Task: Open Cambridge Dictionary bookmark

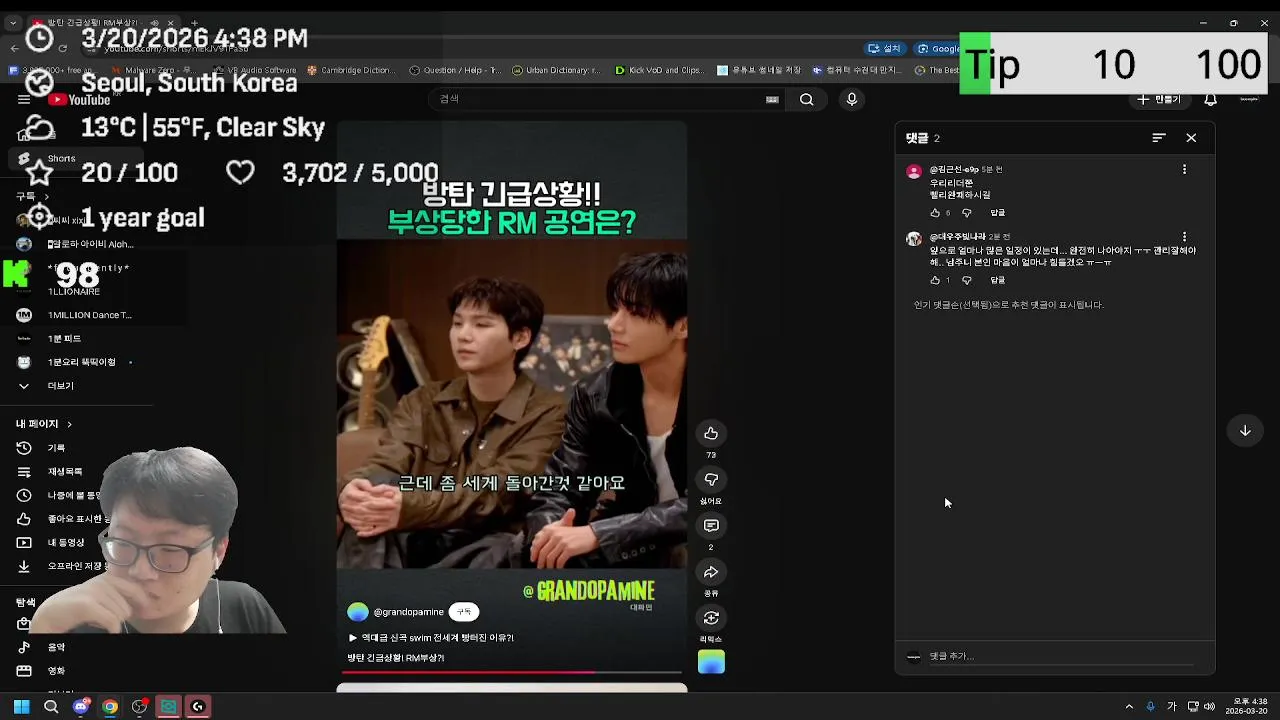Action: [x=350, y=70]
